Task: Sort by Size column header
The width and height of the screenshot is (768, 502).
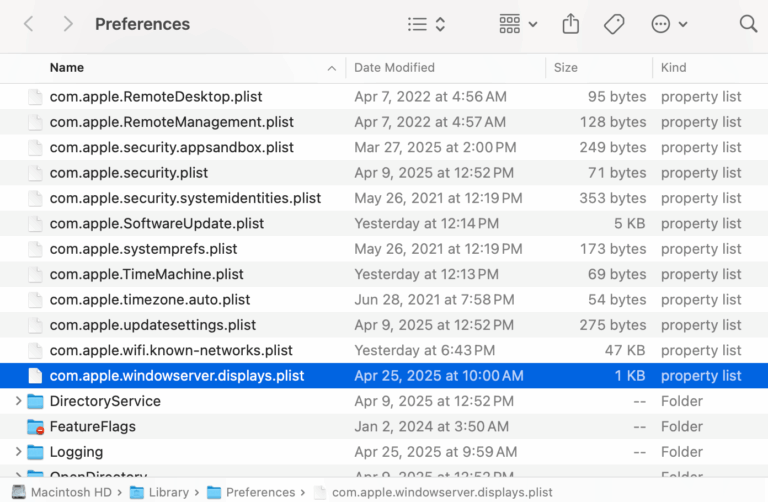Action: [x=566, y=68]
